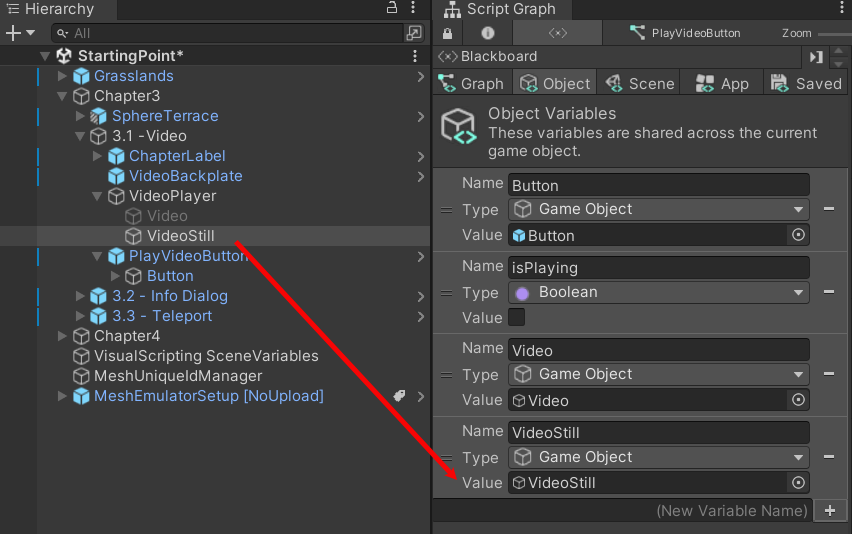Open the Button variable Type dropdown
The image size is (852, 534).
(659, 209)
